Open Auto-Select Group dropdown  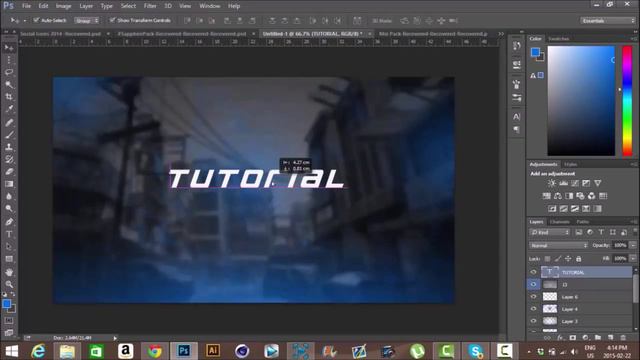(x=87, y=20)
